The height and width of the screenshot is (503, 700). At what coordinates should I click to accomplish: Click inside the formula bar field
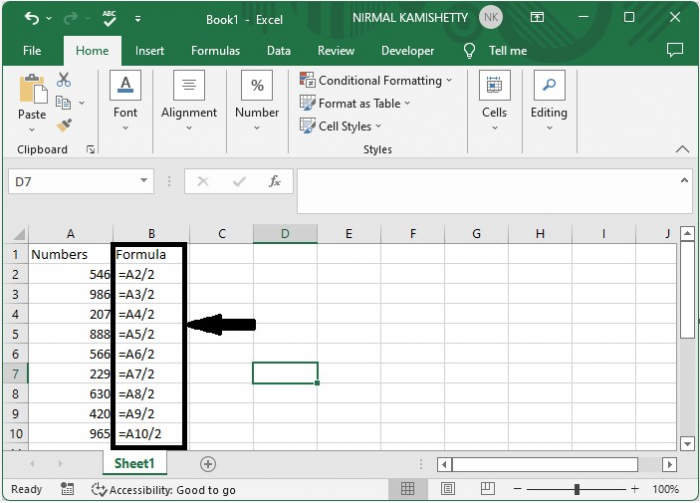coord(487,191)
